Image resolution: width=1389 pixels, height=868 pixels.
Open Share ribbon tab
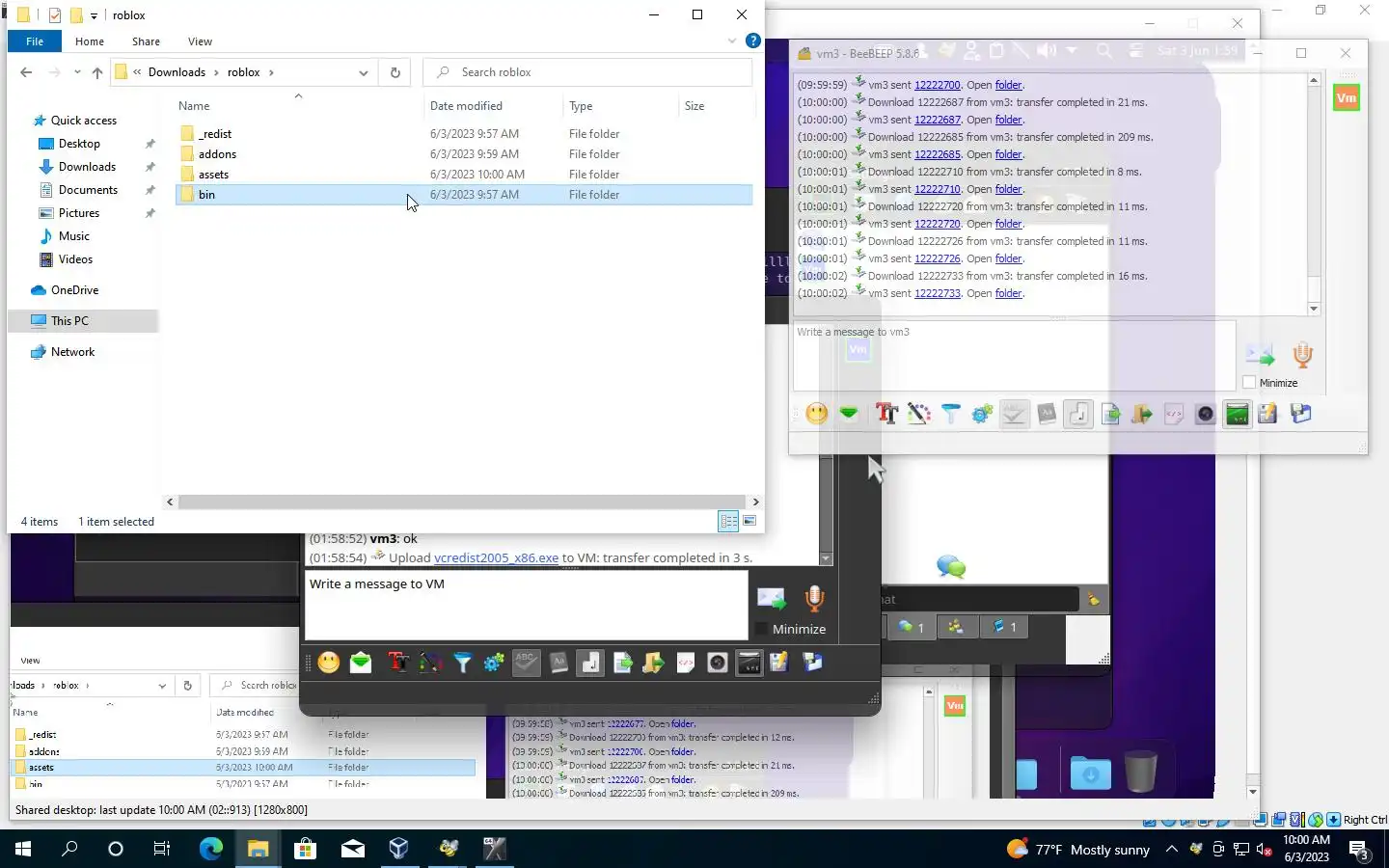[x=147, y=41]
